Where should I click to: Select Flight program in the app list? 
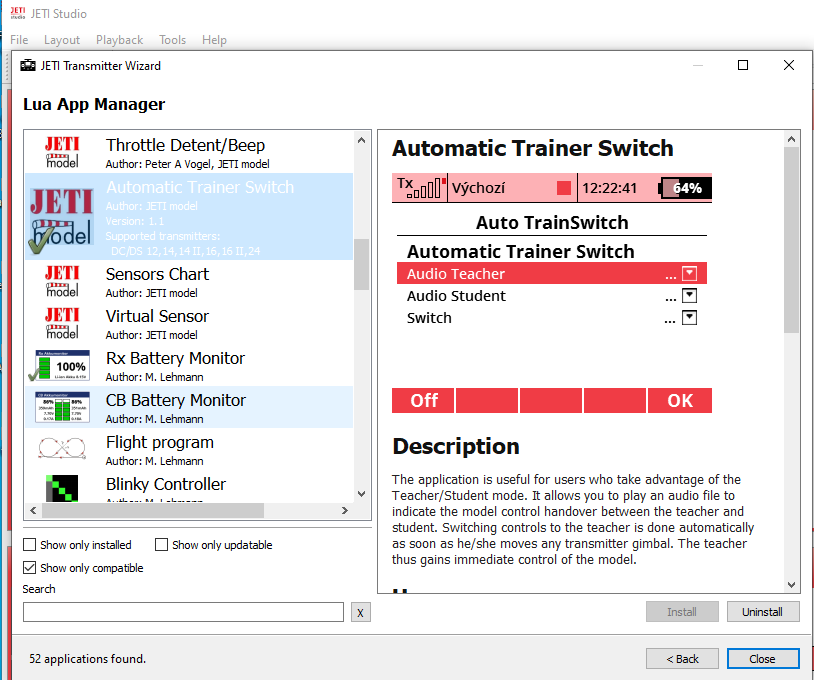coord(189,449)
